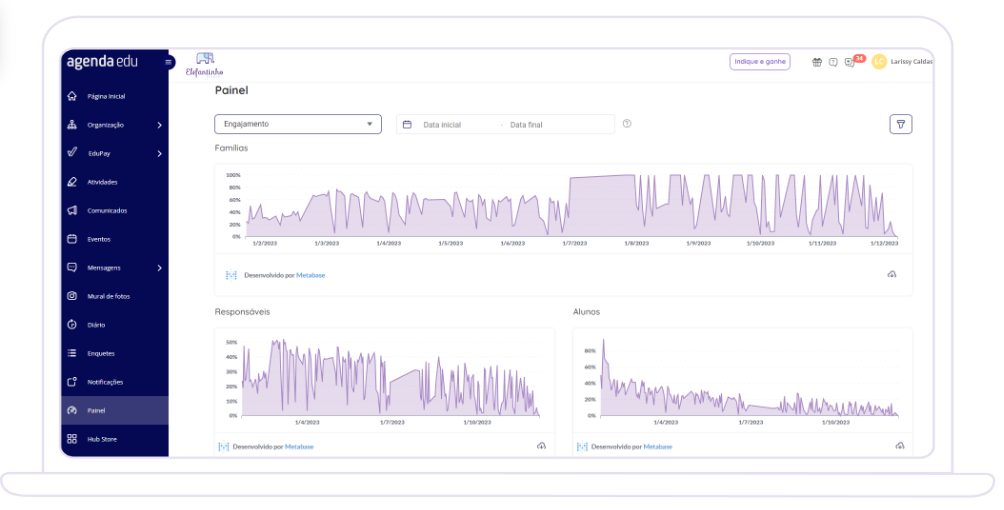Download the Responsáveis chart via cloud icon
This screenshot has height=510, width=1004.
(x=541, y=446)
